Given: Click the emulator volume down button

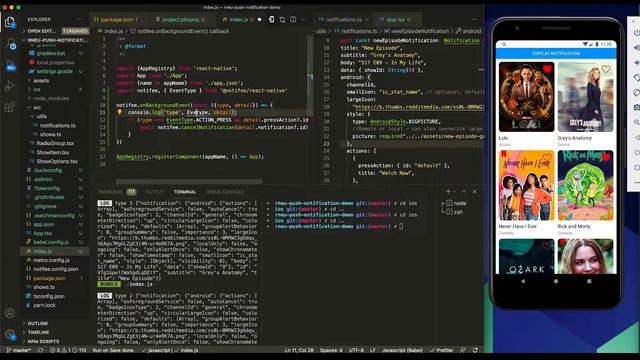Looking at the screenshot, I should pos(637,62).
